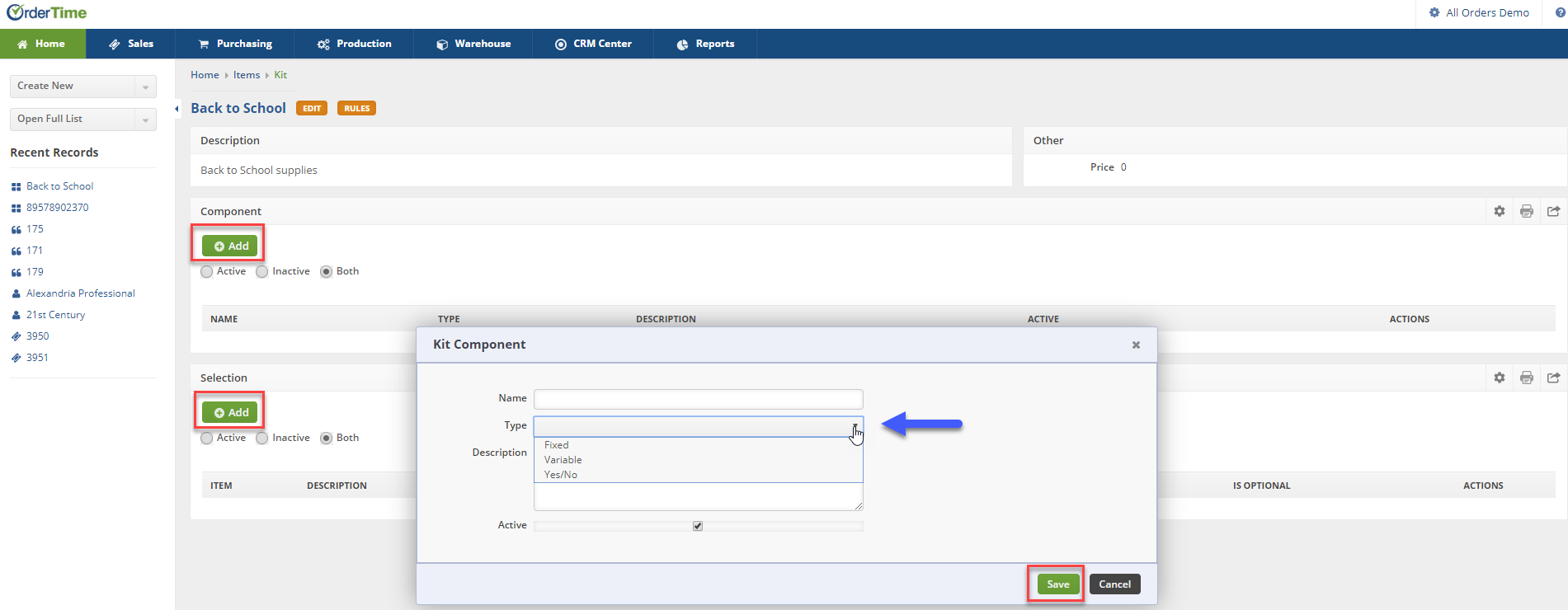Click Add button in Component section
Image resolution: width=1568 pixels, height=610 pixels.
[x=230, y=246]
